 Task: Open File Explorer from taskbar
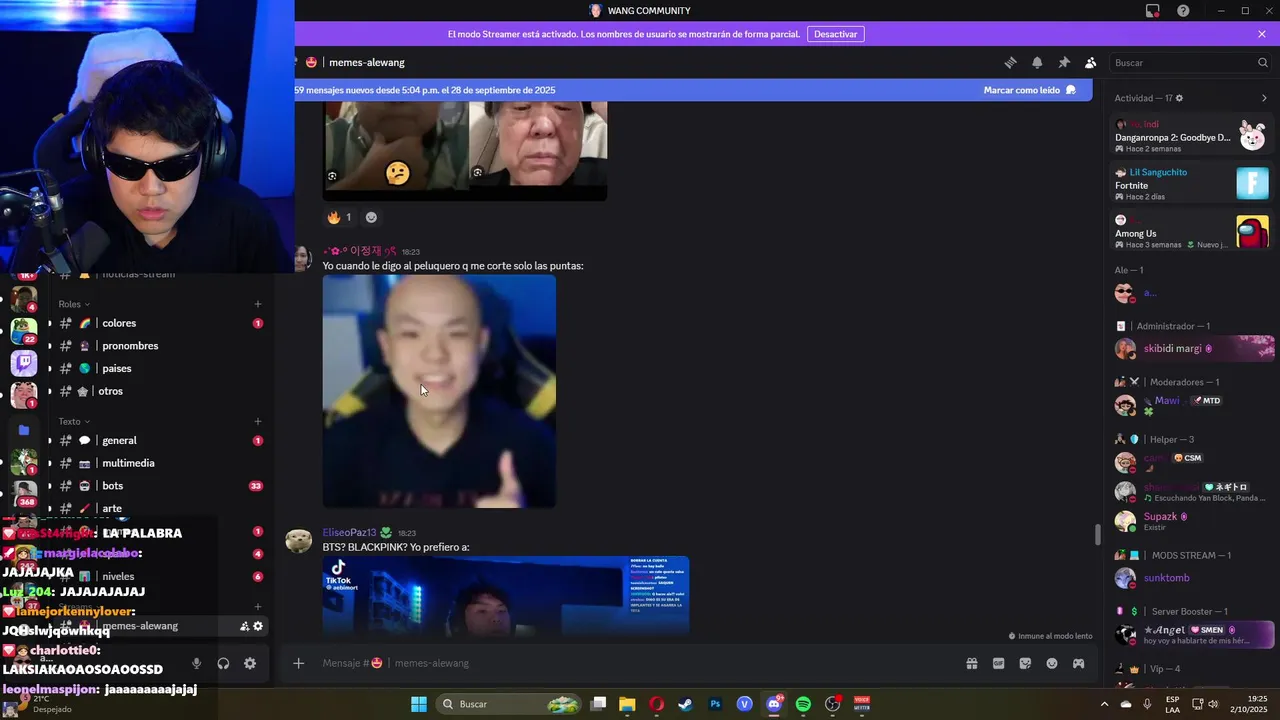627,704
